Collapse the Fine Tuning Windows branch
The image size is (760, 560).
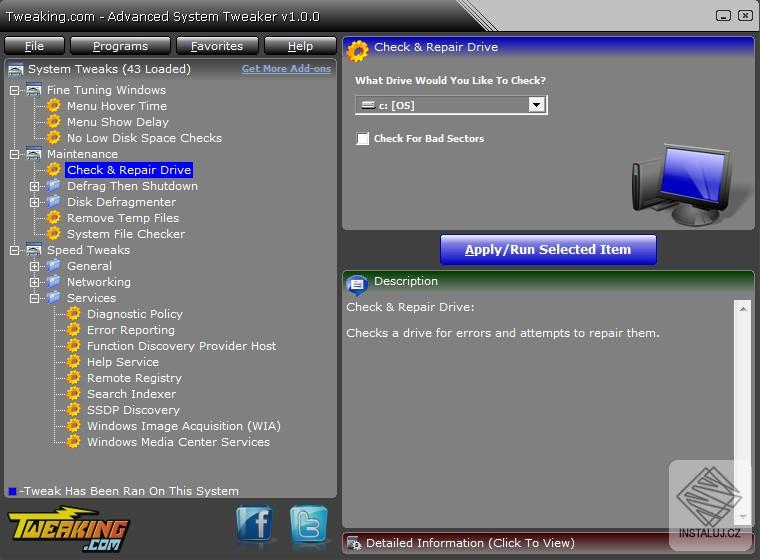click(15, 90)
